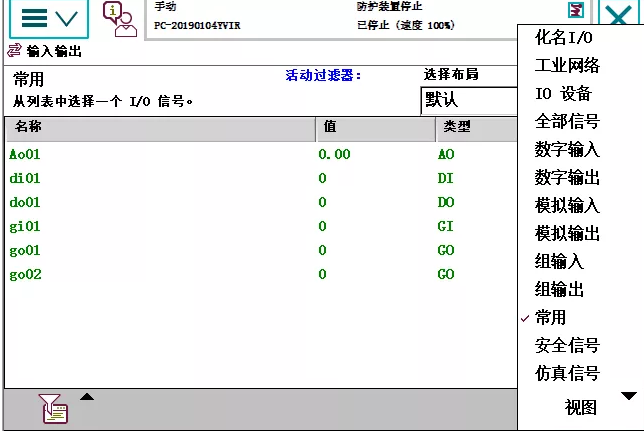Select the do01 signal row

[261, 202]
